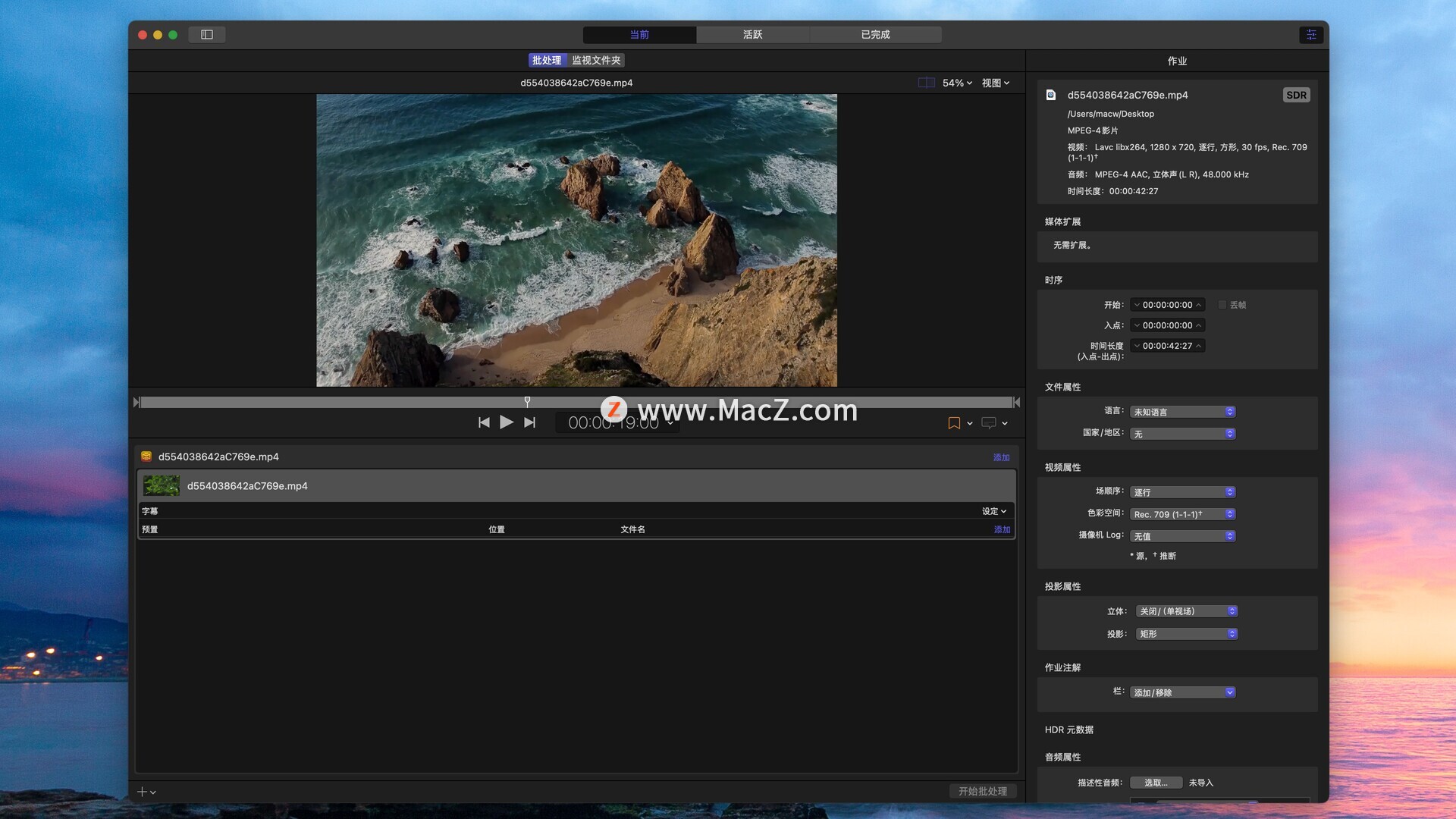The image size is (1456, 819).
Task: Click the 开始批处理 start batch button
Action: tap(982, 791)
